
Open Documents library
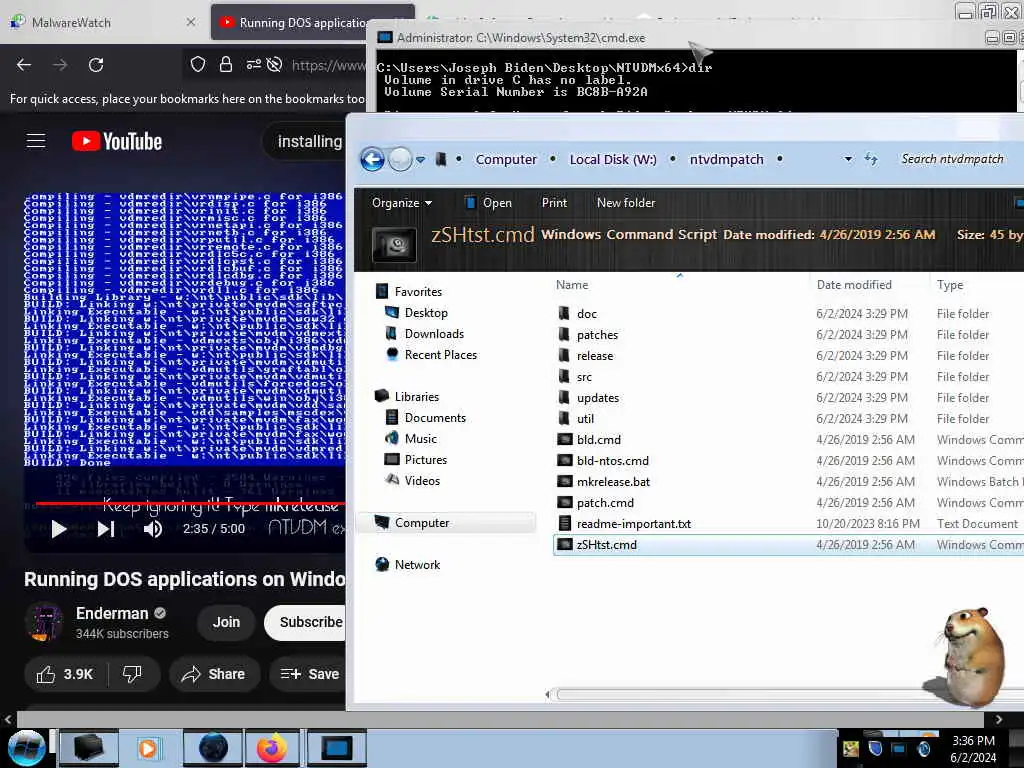click(435, 417)
